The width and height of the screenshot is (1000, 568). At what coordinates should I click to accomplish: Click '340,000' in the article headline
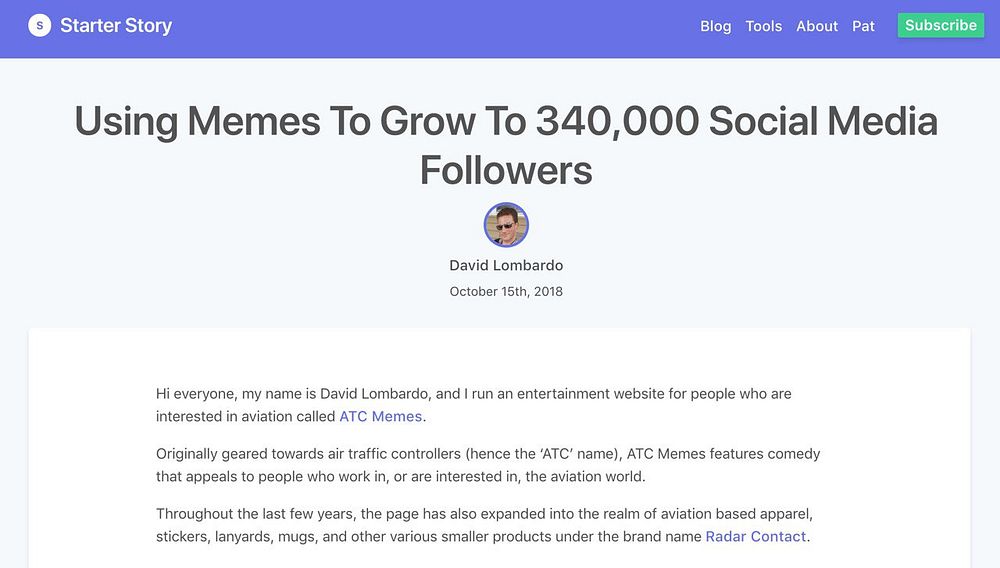tap(617, 122)
